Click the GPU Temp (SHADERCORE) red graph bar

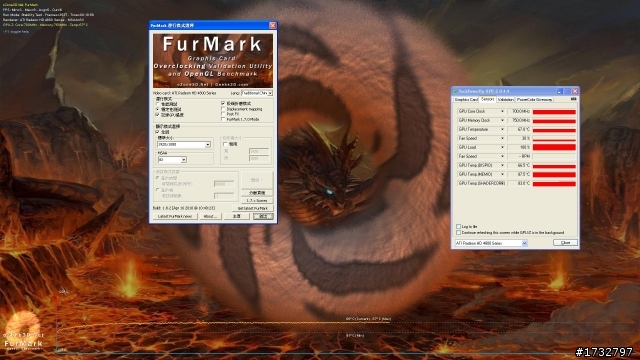554,184
